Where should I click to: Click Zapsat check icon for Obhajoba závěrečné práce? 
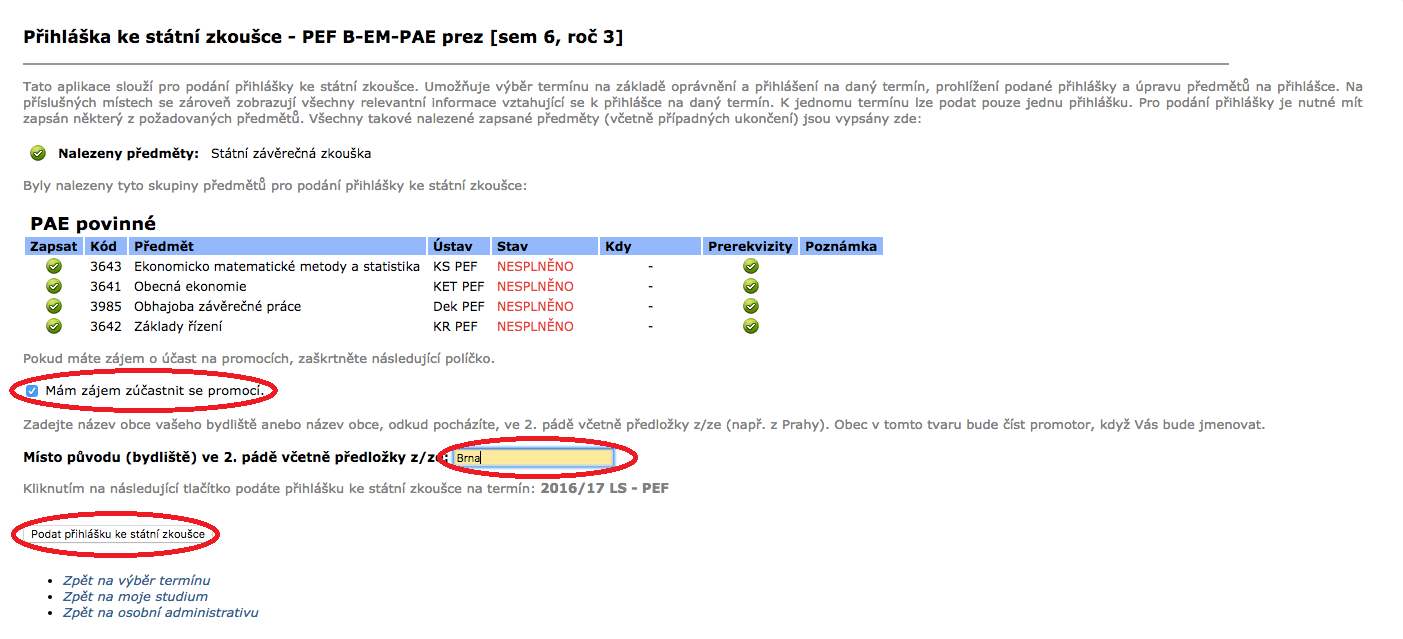tap(54, 307)
